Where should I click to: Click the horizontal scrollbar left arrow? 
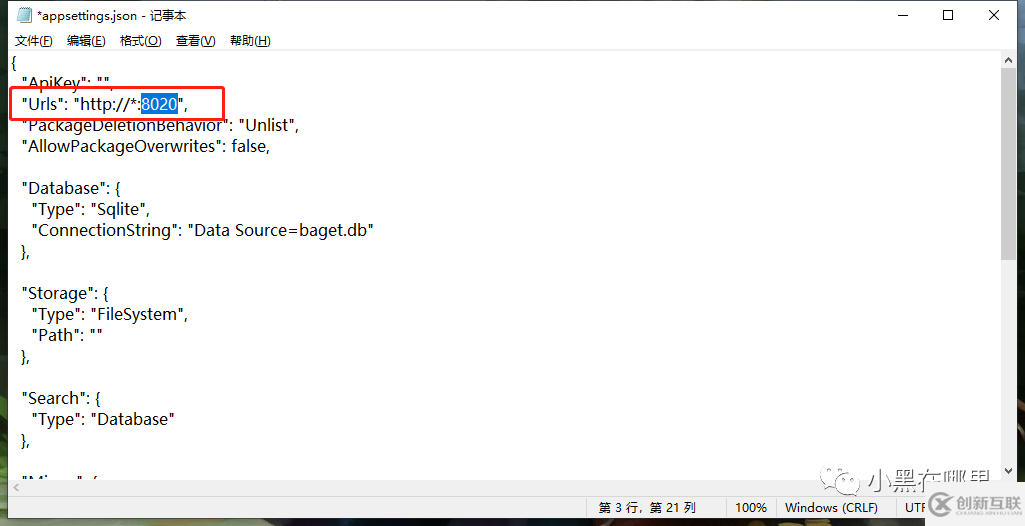pyautogui.click(x=16, y=487)
